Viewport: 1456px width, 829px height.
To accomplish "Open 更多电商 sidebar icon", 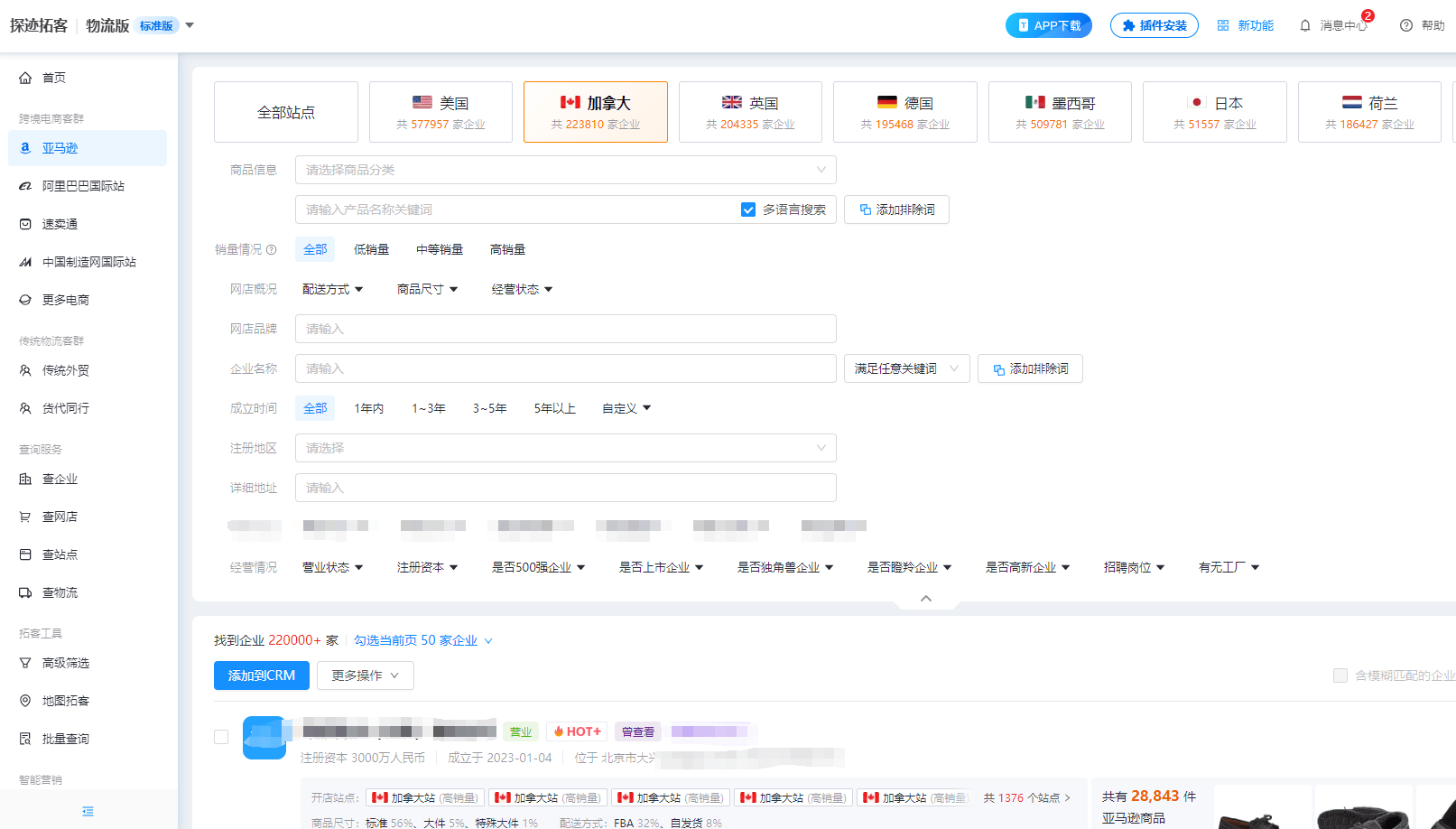I will [x=25, y=300].
